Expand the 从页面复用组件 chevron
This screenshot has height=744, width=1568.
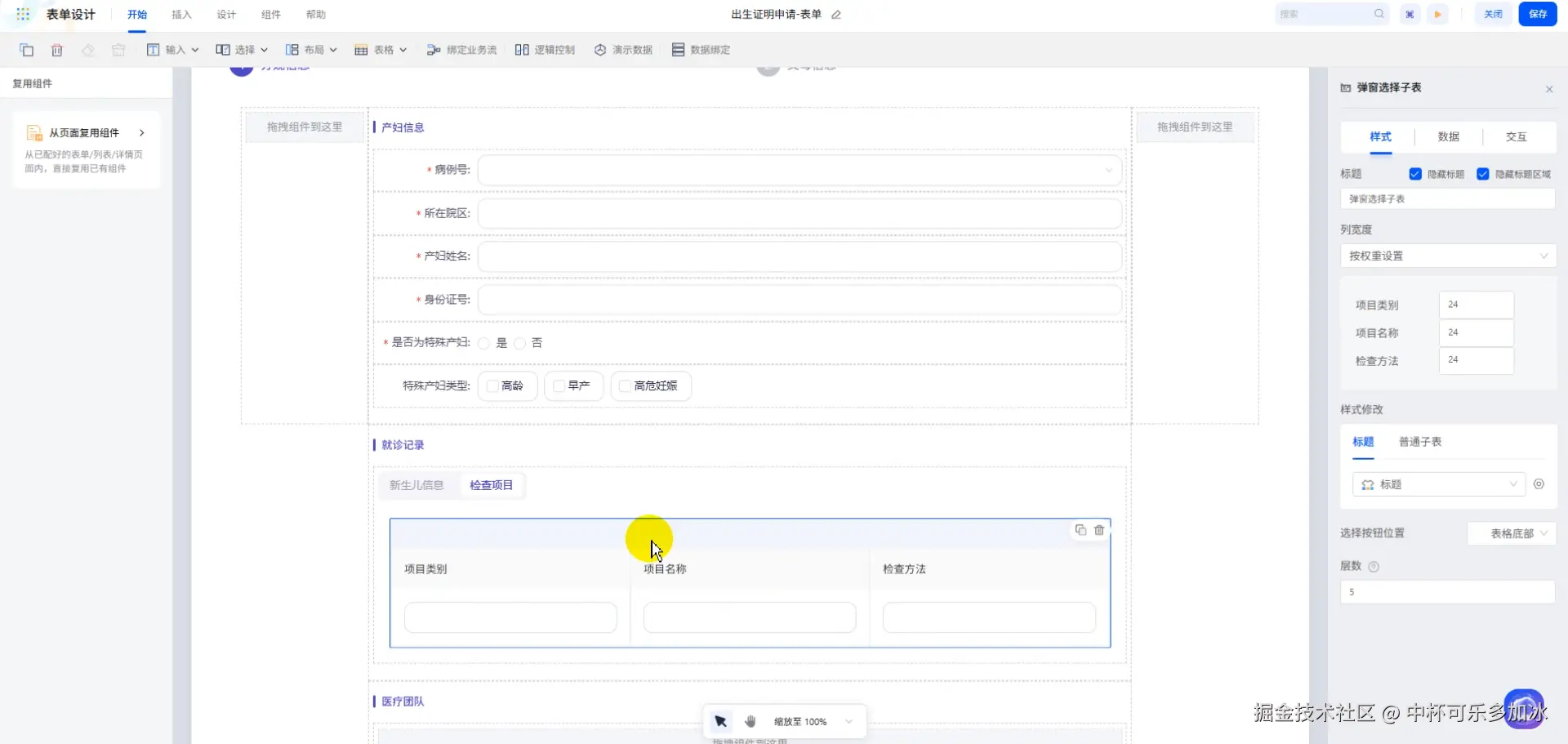pyautogui.click(x=142, y=133)
